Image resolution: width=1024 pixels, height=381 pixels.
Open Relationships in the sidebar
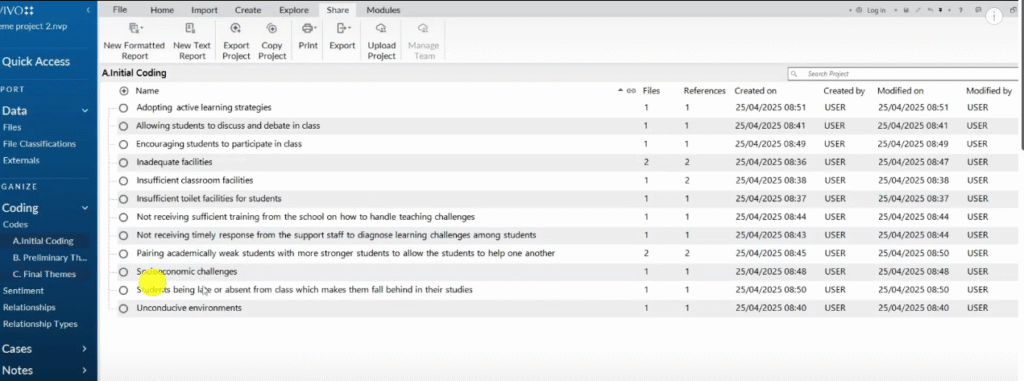coord(29,307)
